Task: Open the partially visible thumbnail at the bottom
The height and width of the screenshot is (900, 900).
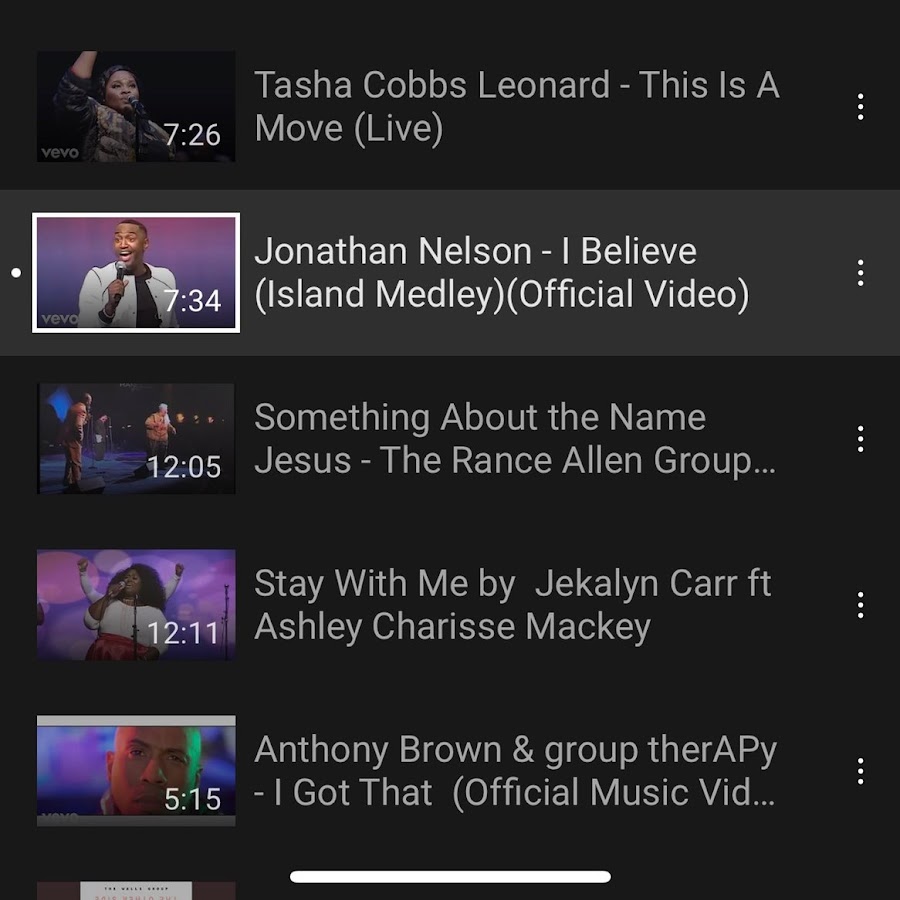Action: 136,891
